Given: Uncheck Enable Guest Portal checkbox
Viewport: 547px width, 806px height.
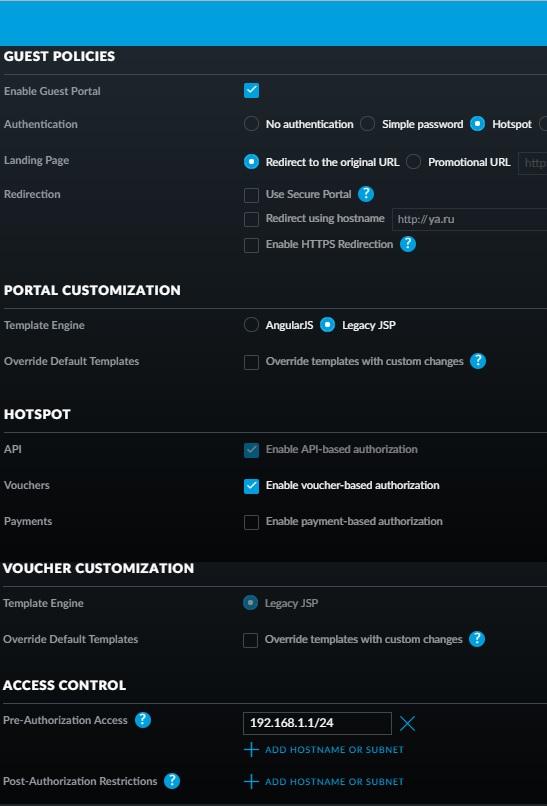Looking at the screenshot, I should tap(251, 91).
